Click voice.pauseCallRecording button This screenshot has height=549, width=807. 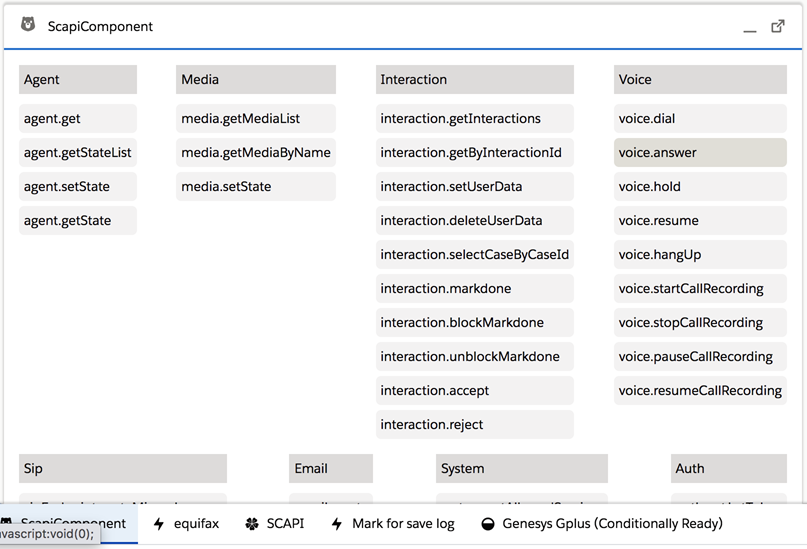(699, 357)
